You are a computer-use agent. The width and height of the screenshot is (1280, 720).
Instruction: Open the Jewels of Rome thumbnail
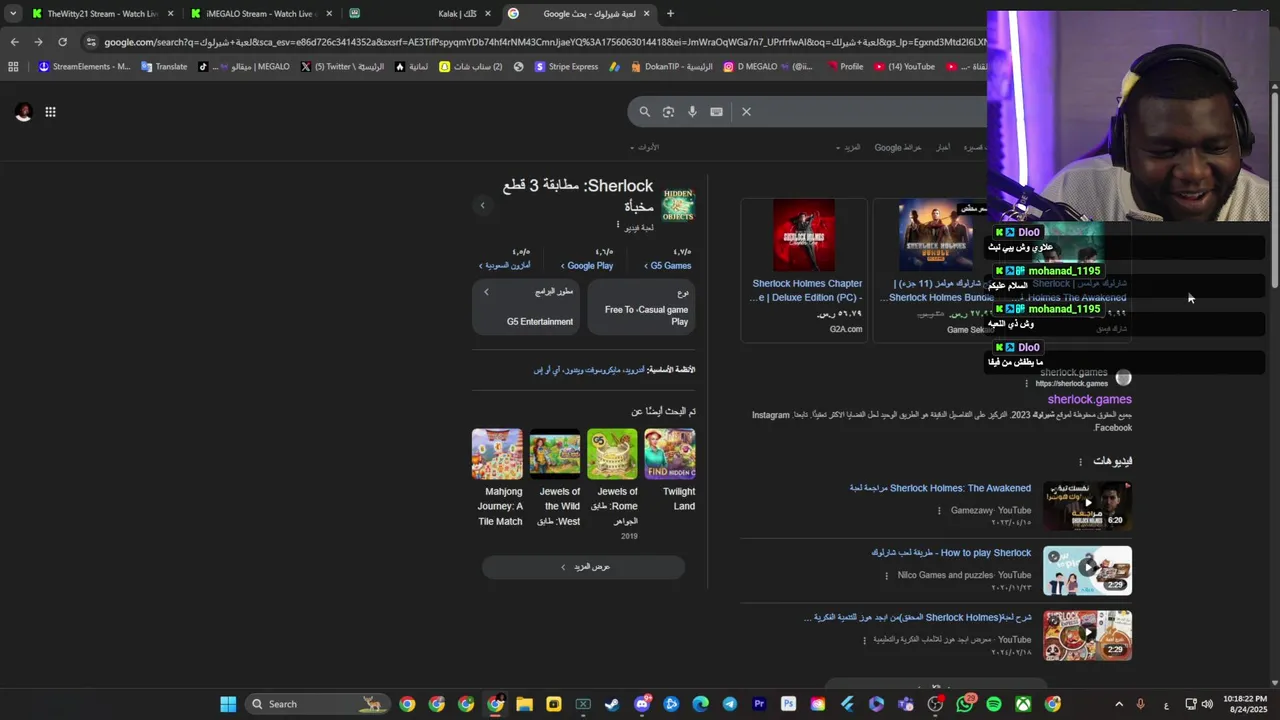point(612,454)
